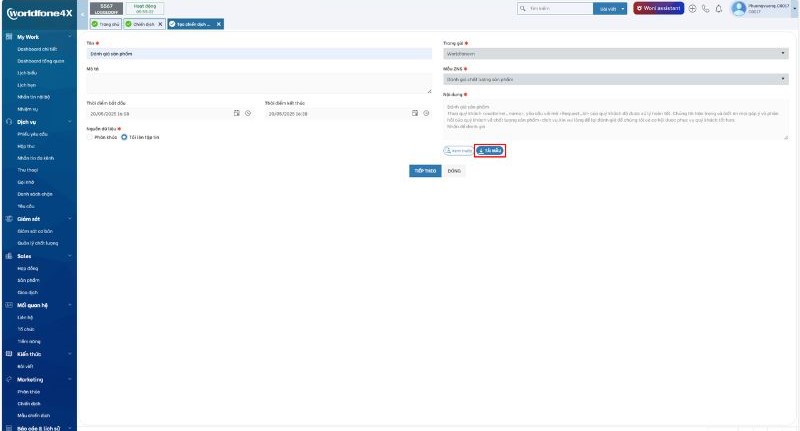Viewport: 800px width, 431px height.
Task: Click the plus circle icon in header
Action: coord(693,9)
